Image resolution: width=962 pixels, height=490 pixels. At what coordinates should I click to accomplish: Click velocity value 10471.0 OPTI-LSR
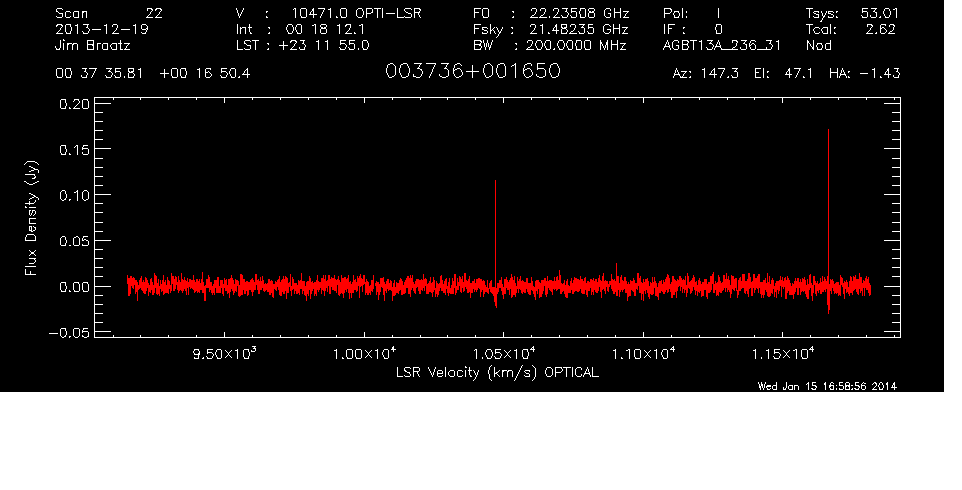356,13
